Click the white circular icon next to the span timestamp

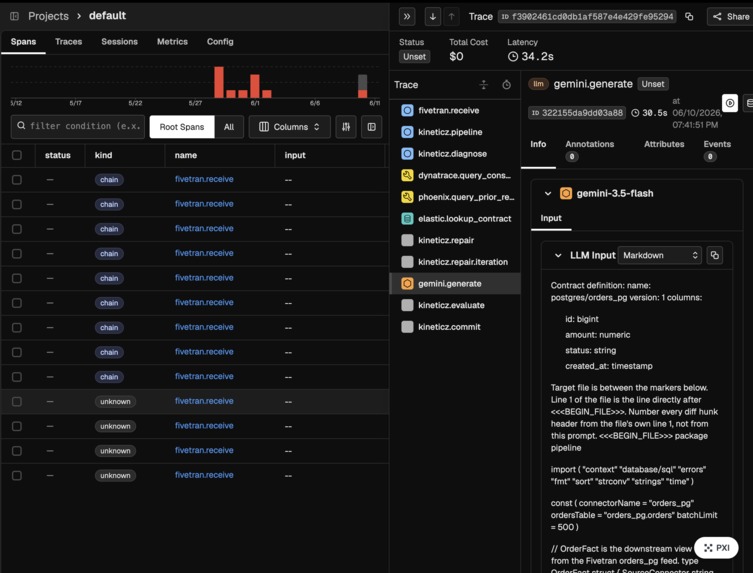click(x=729, y=103)
